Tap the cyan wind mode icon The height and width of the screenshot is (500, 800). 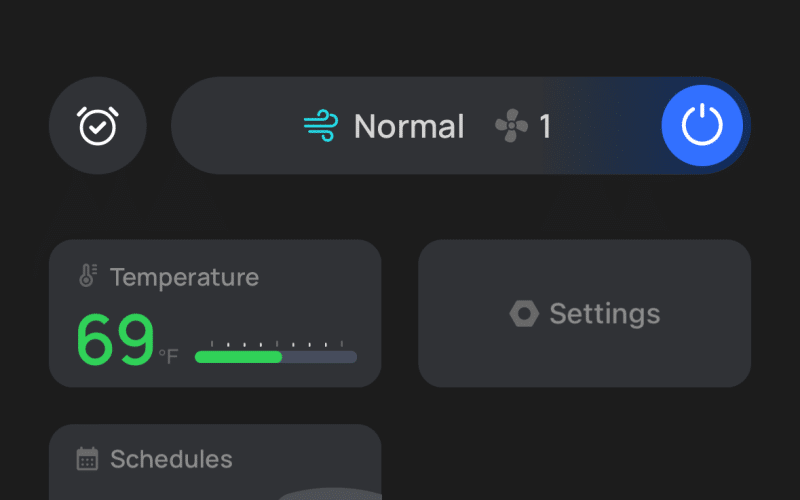[x=320, y=126]
